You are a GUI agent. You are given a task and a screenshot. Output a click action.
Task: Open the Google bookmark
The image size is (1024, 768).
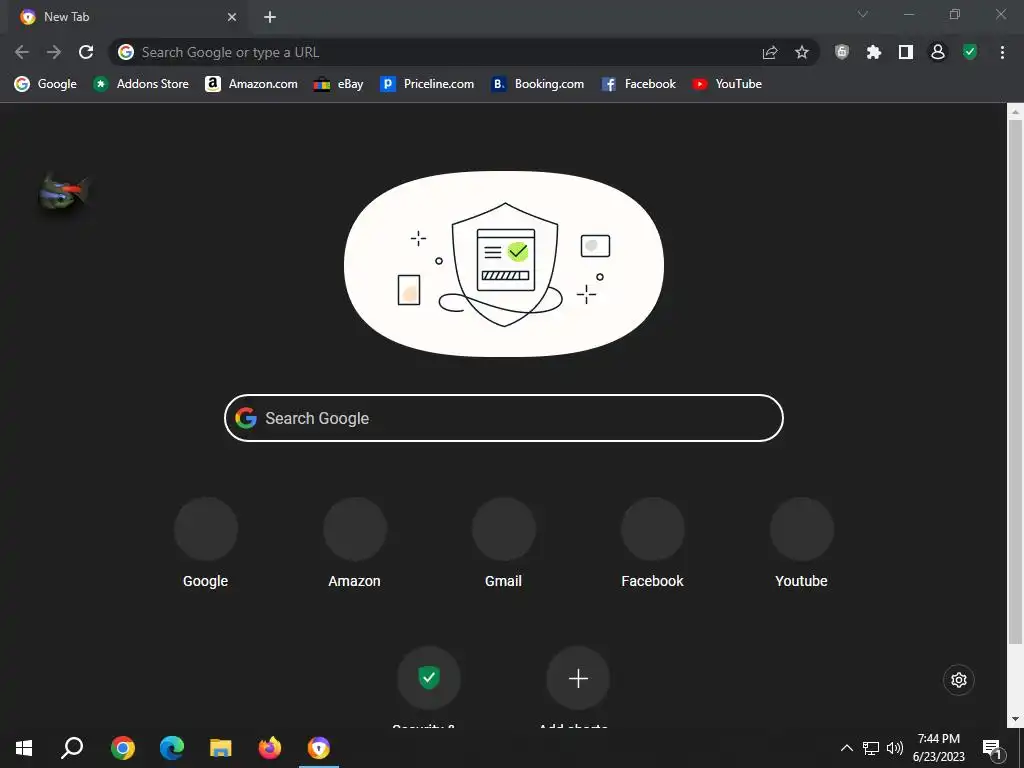pyautogui.click(x=46, y=84)
